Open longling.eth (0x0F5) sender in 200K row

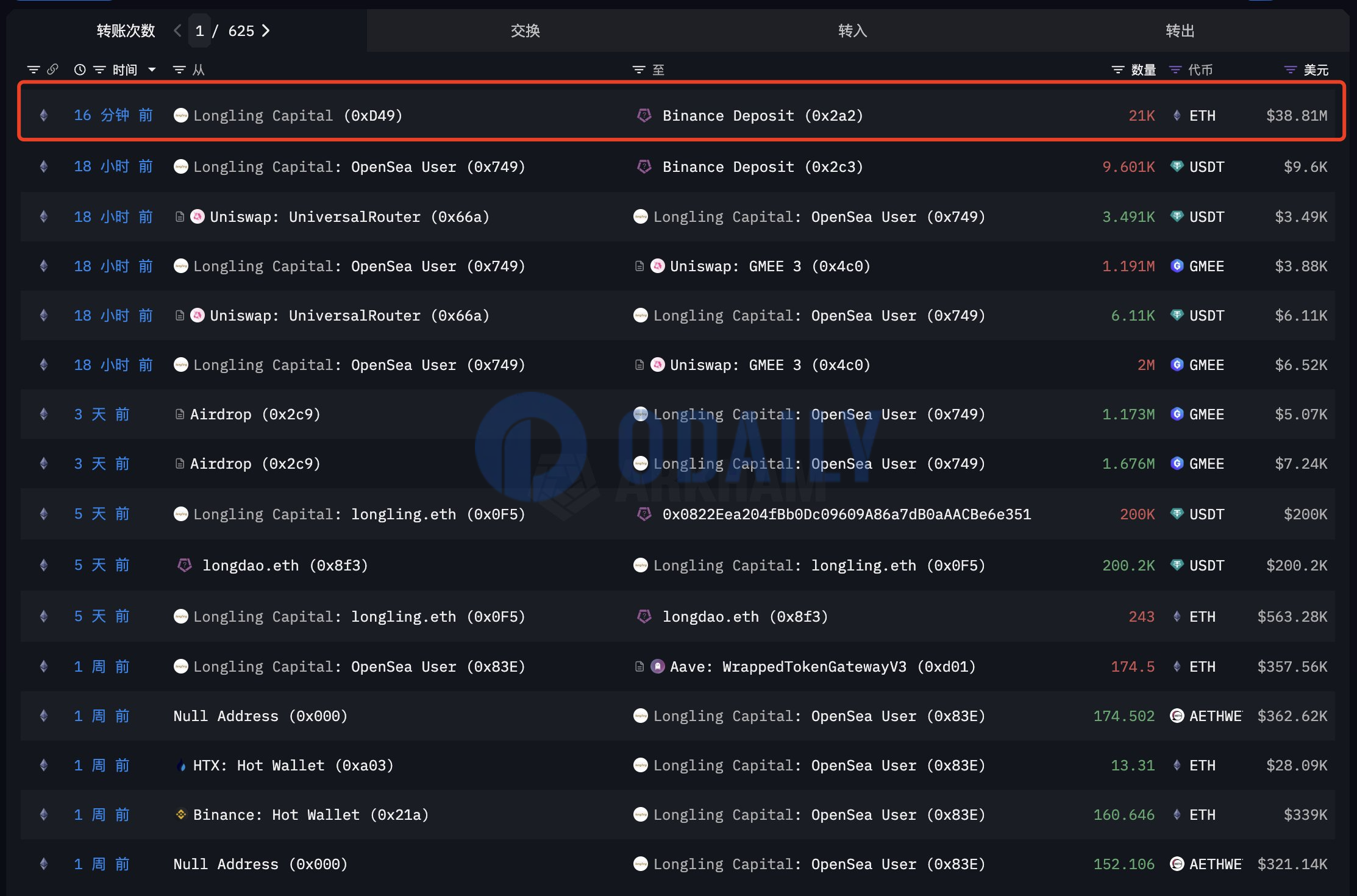click(x=438, y=514)
